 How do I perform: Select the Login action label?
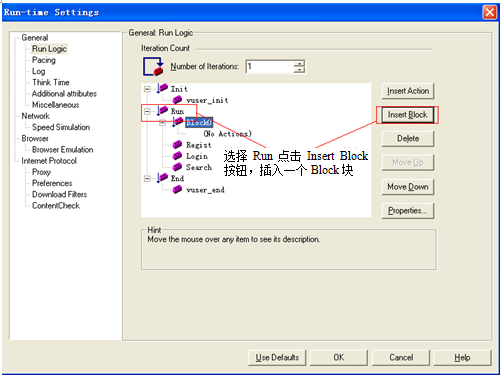(197, 156)
